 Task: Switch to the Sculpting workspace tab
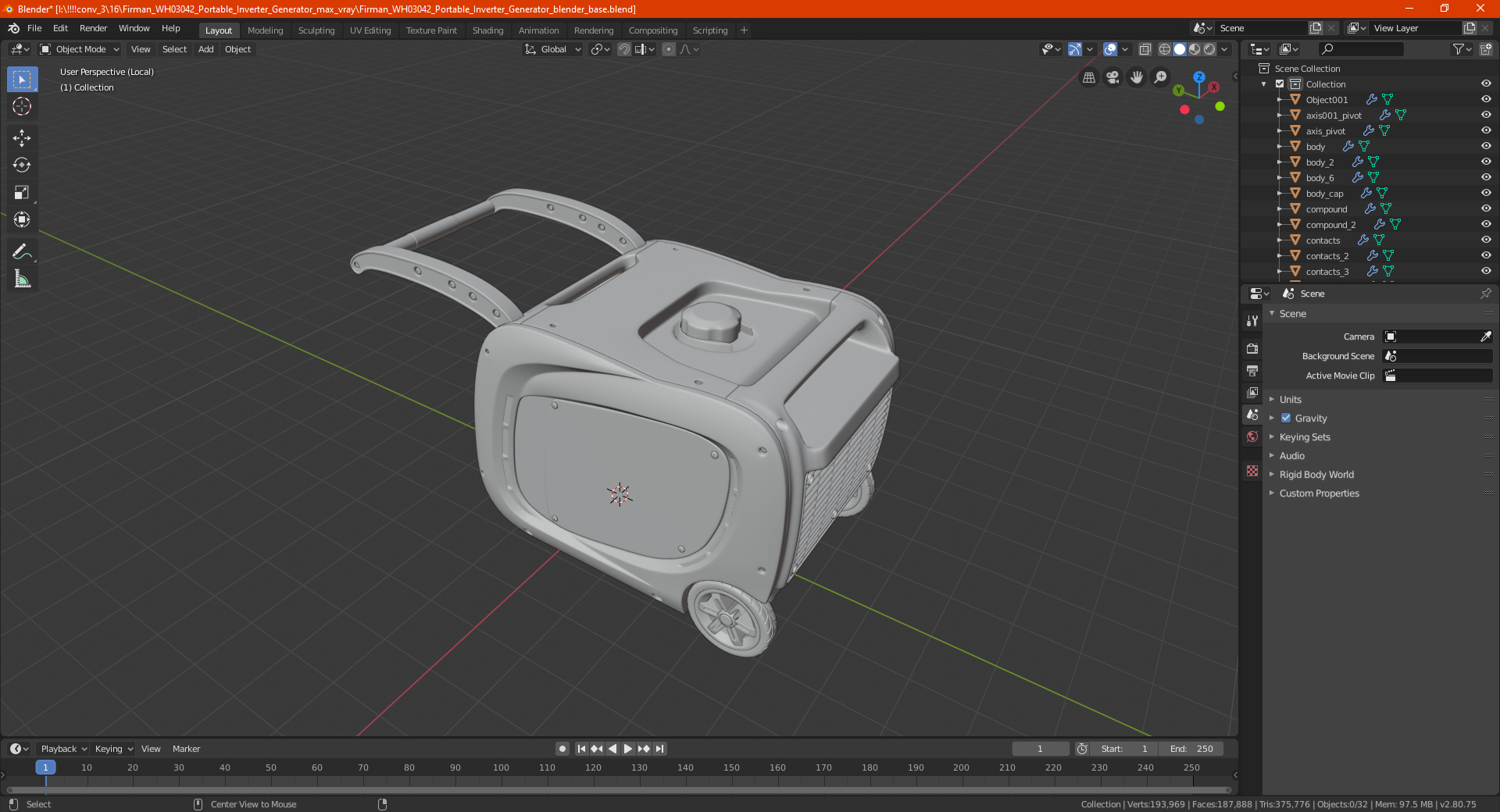(316, 30)
